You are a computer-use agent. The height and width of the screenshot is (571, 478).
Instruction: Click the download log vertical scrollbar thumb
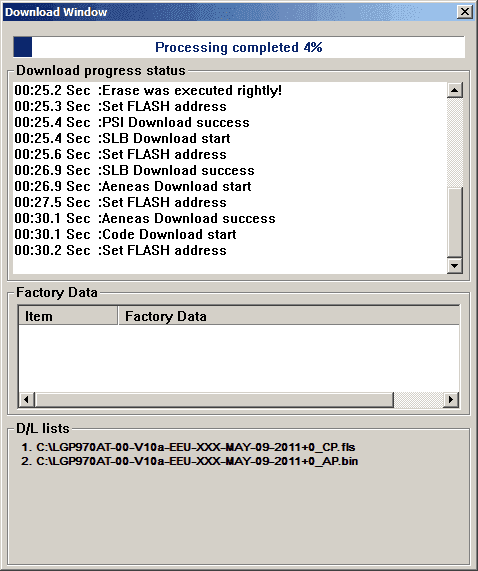tap(455, 223)
